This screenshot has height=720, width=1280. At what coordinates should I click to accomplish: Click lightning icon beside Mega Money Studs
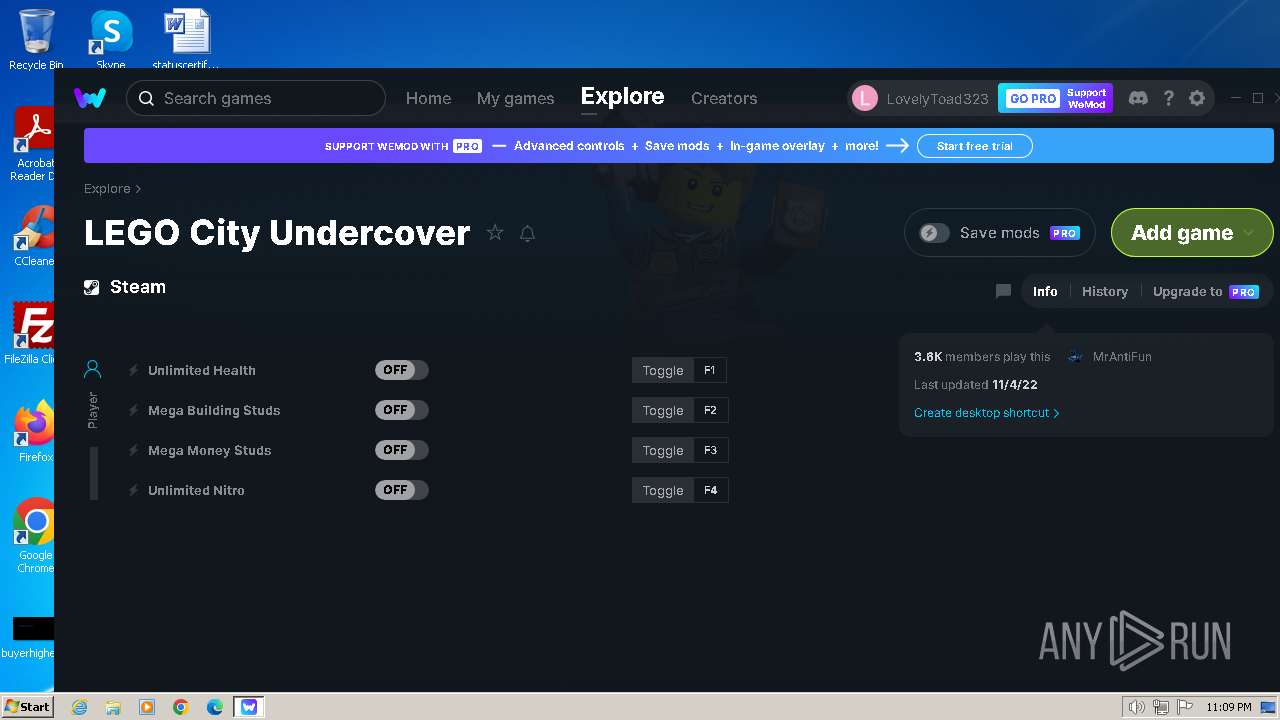click(134, 450)
